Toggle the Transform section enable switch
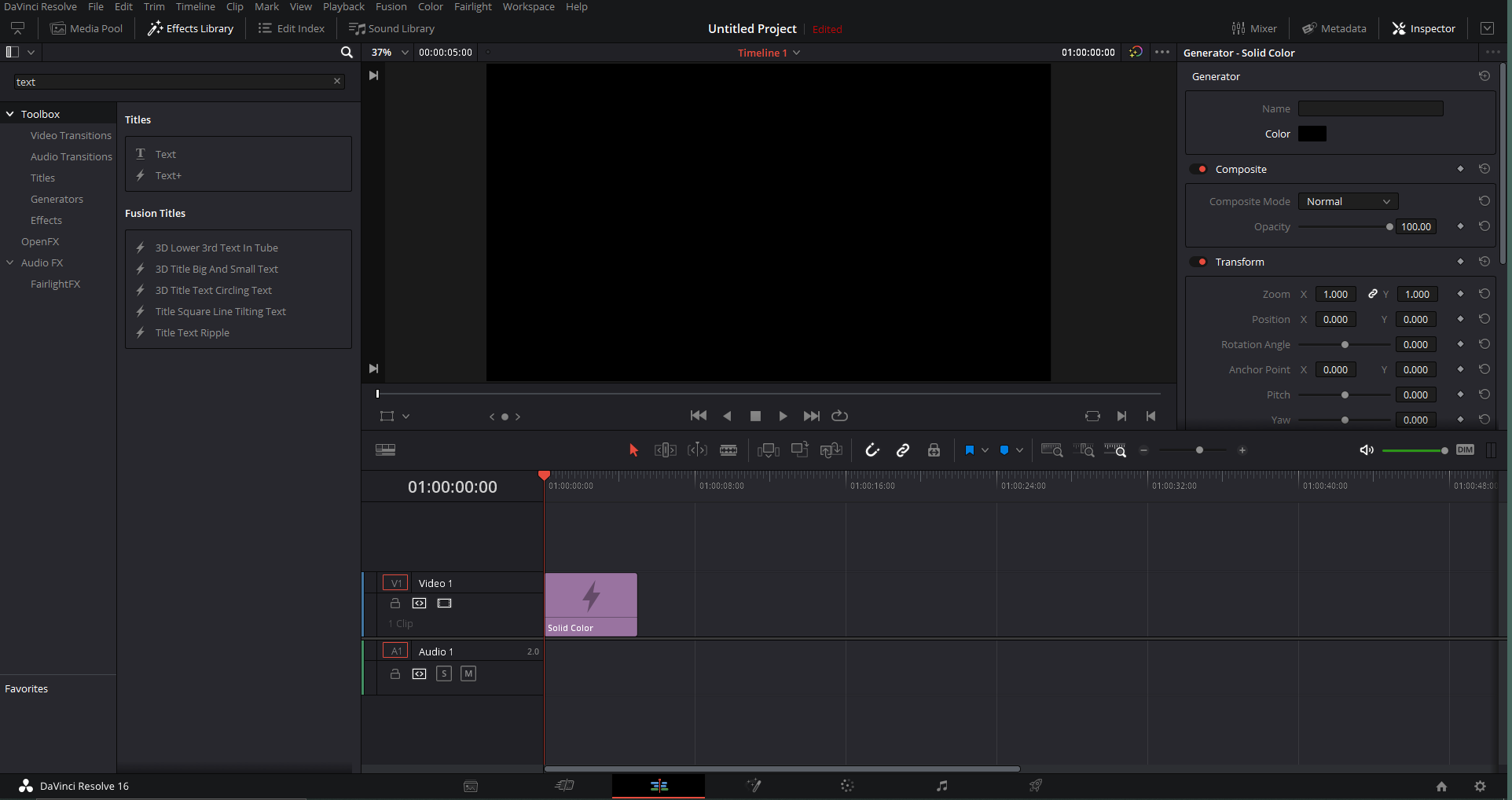Image resolution: width=1512 pixels, height=800 pixels. click(1198, 262)
